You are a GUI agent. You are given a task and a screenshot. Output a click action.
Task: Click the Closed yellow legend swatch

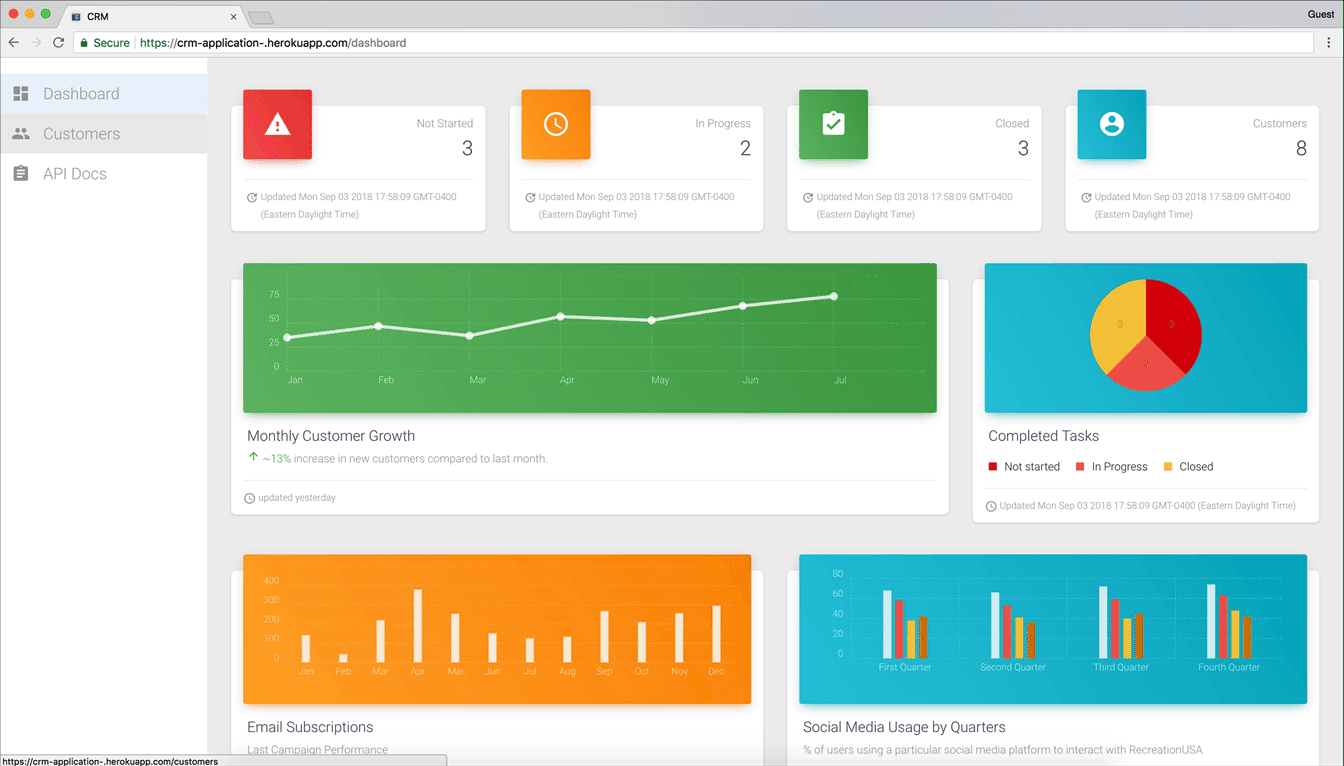[x=1168, y=467]
